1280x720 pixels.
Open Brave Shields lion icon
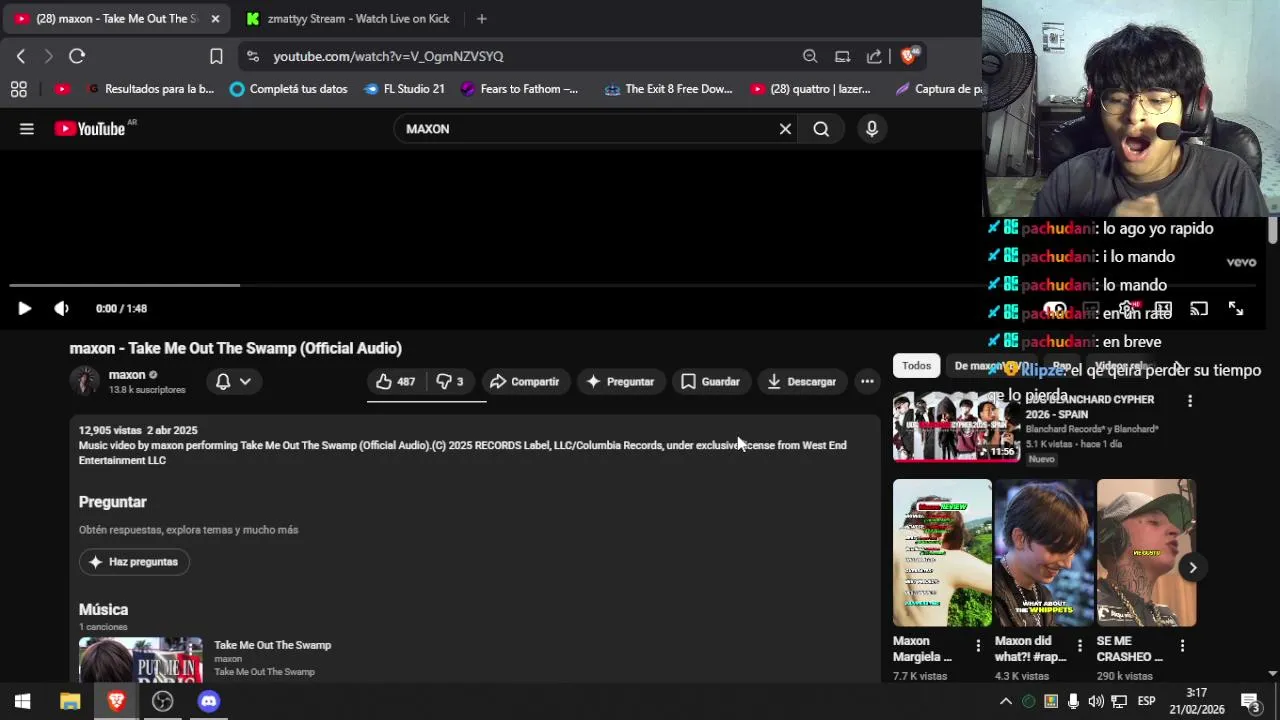pyautogui.click(x=909, y=56)
